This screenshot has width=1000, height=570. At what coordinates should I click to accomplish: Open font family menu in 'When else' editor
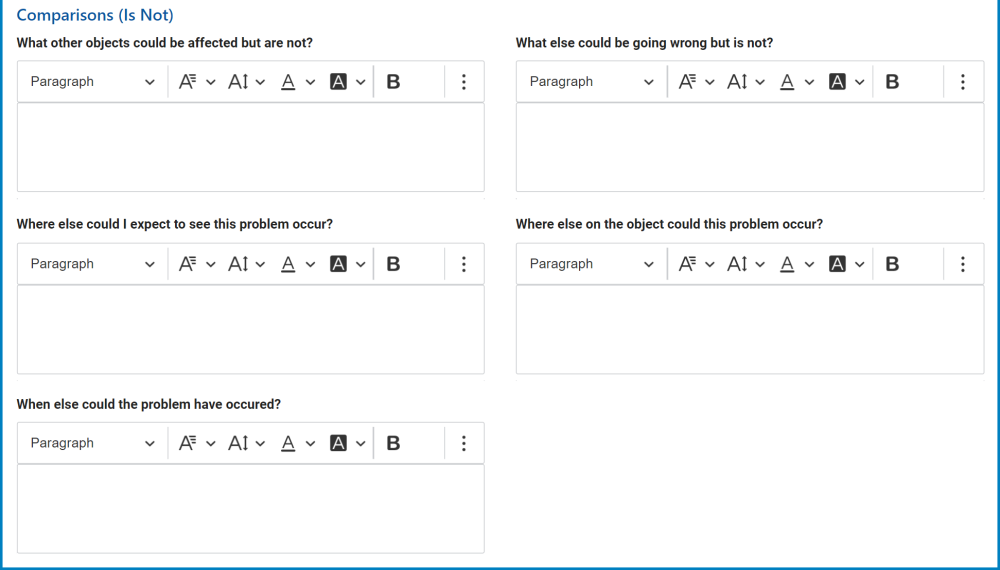(196, 443)
